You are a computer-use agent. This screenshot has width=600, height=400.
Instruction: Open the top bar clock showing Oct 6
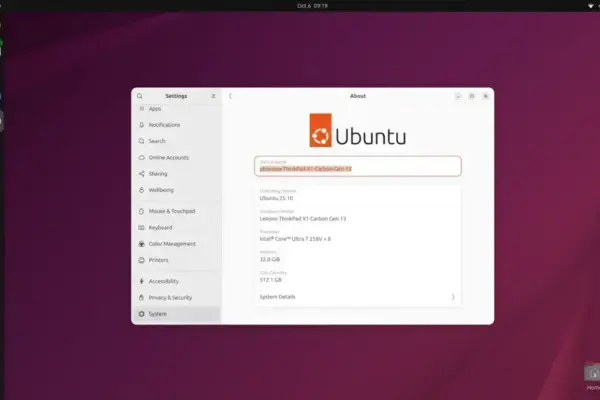[x=312, y=6]
